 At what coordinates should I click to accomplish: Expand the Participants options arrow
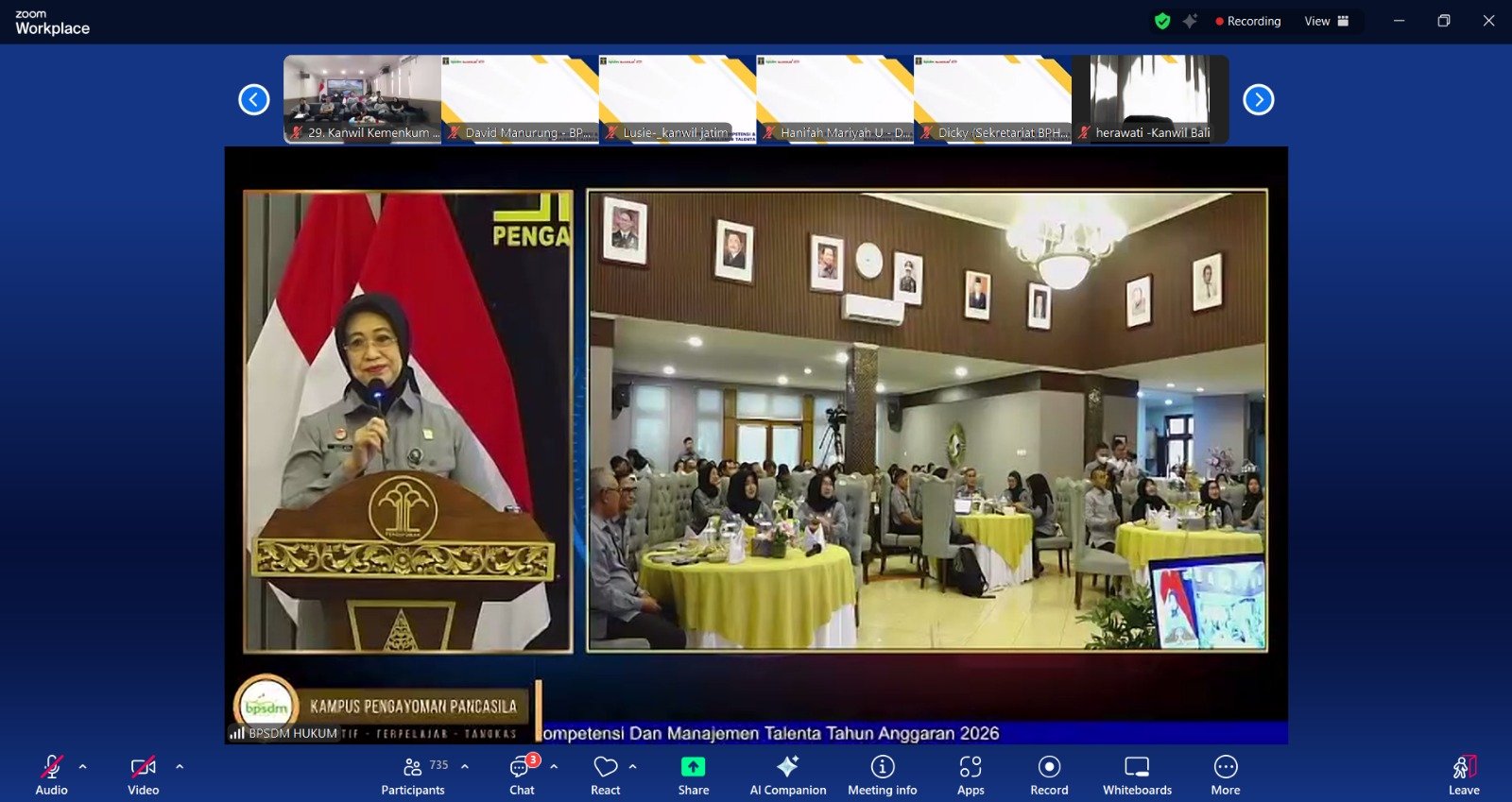pos(465,766)
